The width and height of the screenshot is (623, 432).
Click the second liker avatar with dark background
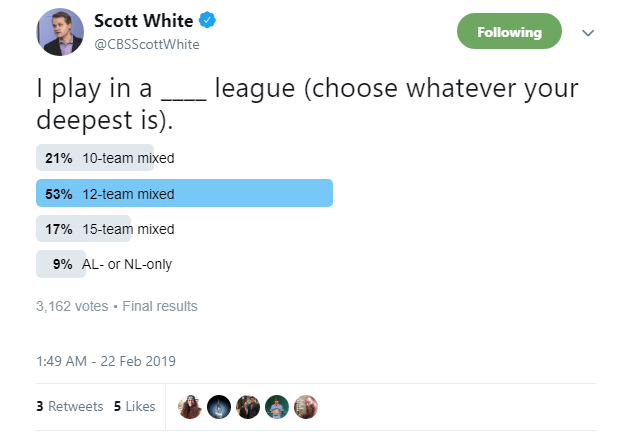click(x=219, y=407)
